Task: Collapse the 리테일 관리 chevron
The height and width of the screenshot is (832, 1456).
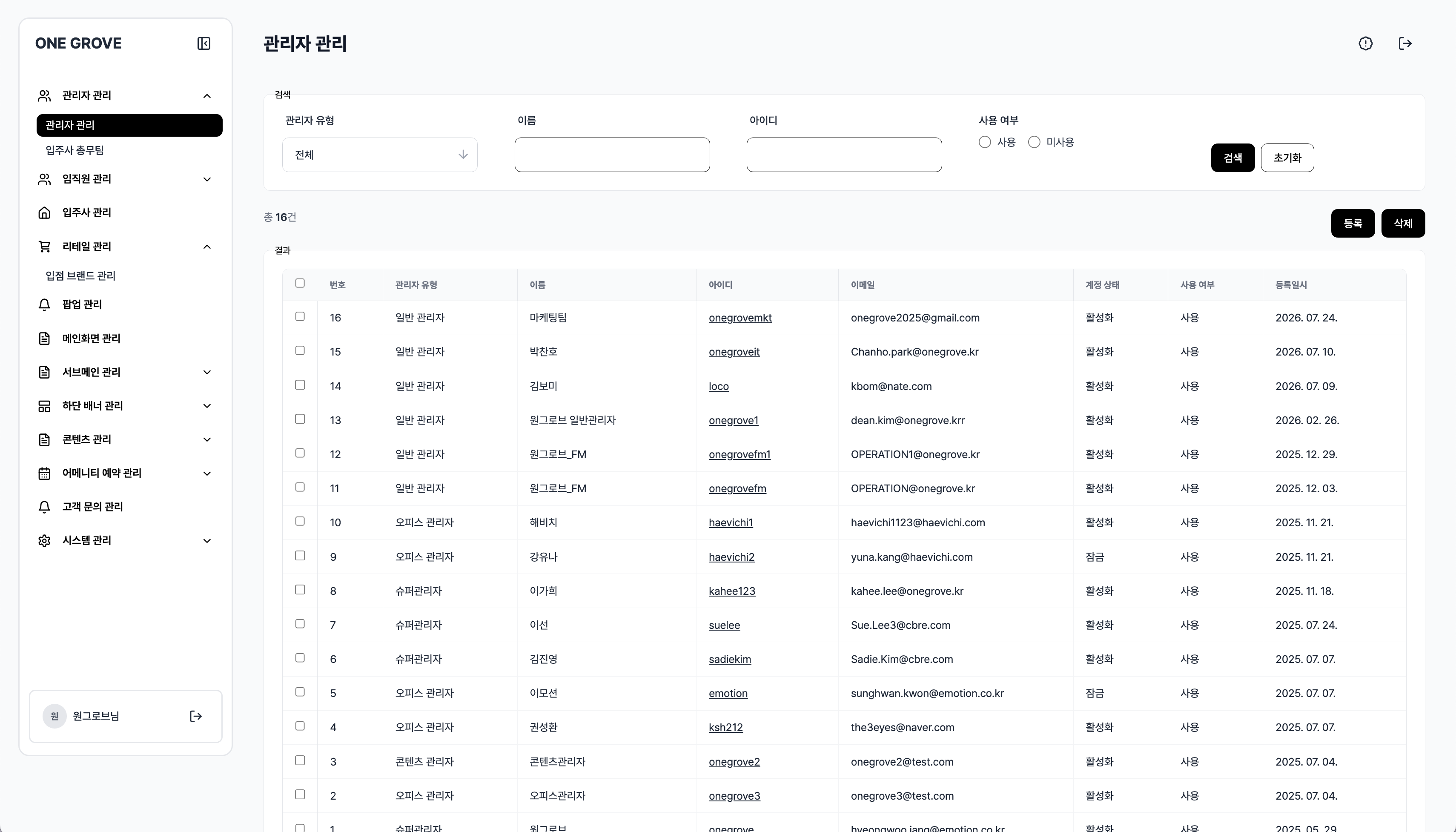Action: pos(207,247)
